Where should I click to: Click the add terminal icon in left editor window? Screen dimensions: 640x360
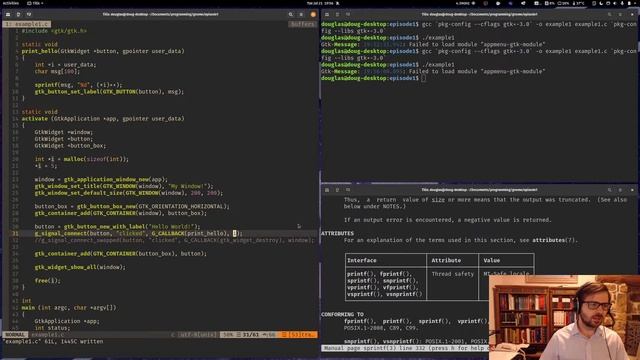pos(29,14)
